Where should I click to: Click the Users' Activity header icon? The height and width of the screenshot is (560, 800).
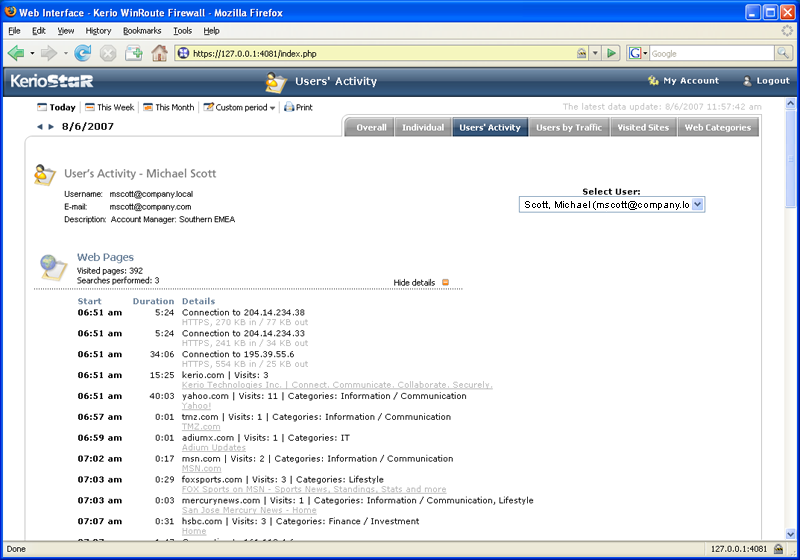[276, 82]
